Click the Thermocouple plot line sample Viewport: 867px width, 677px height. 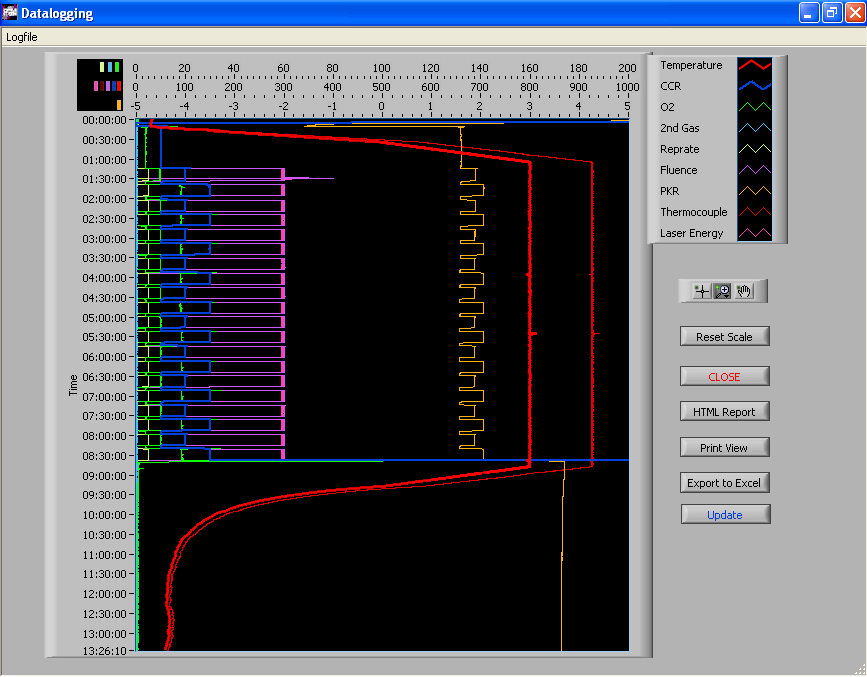point(755,212)
